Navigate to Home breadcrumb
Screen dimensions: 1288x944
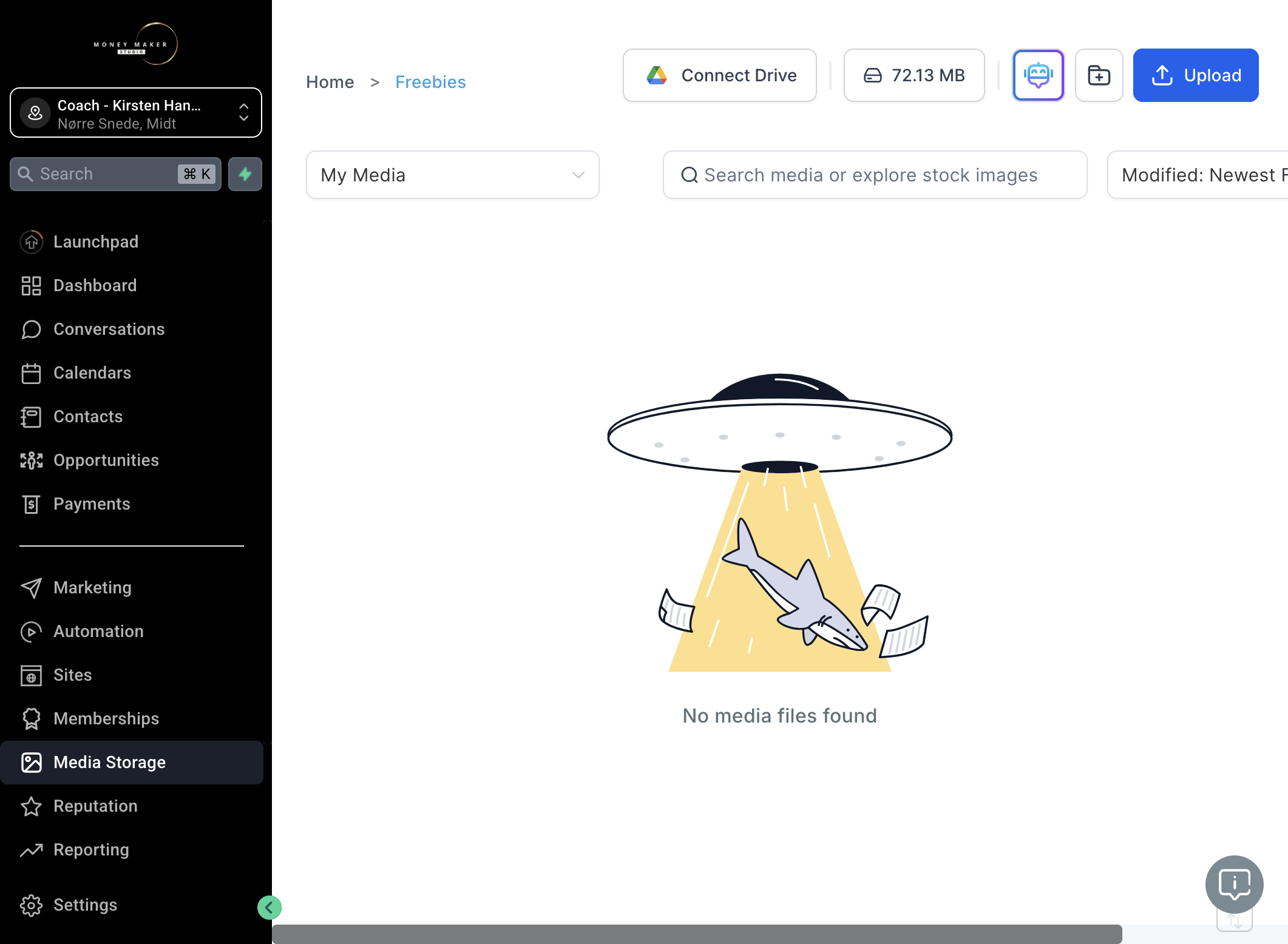[x=330, y=82]
